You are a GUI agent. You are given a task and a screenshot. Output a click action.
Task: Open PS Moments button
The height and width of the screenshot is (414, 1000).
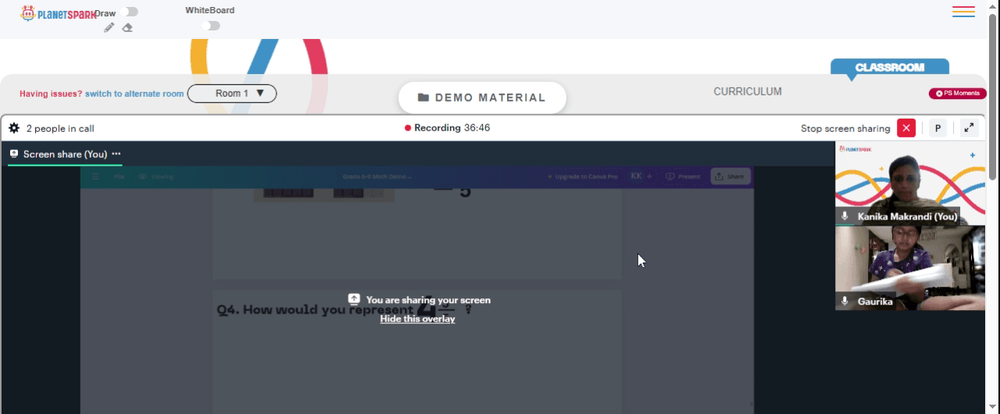(x=957, y=94)
